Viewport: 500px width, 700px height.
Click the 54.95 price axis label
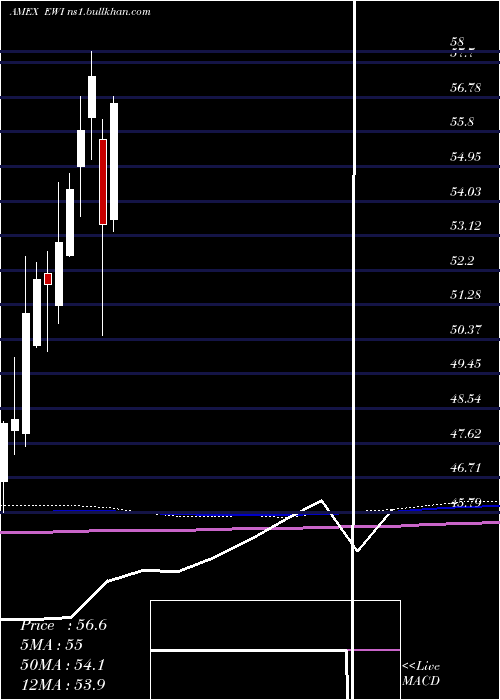(466, 157)
